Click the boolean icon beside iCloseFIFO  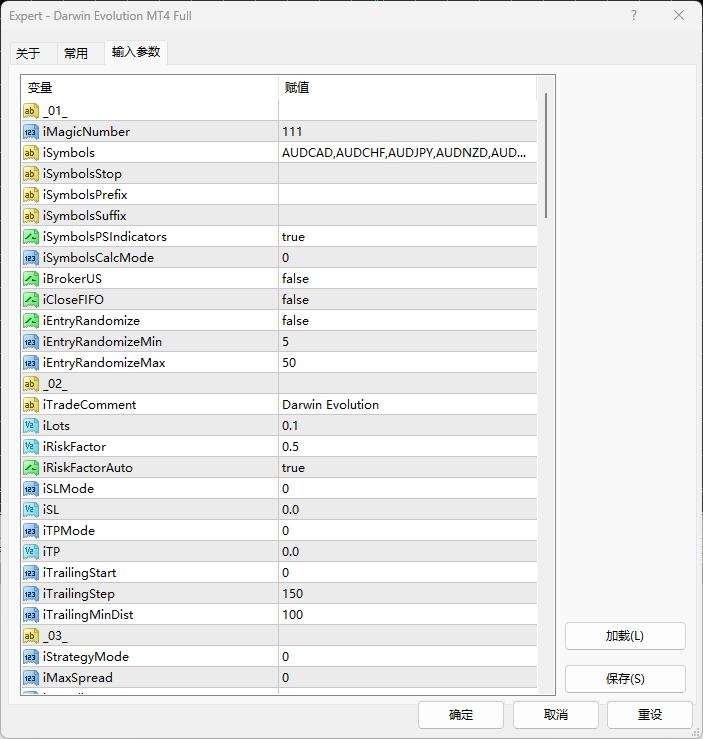31,300
